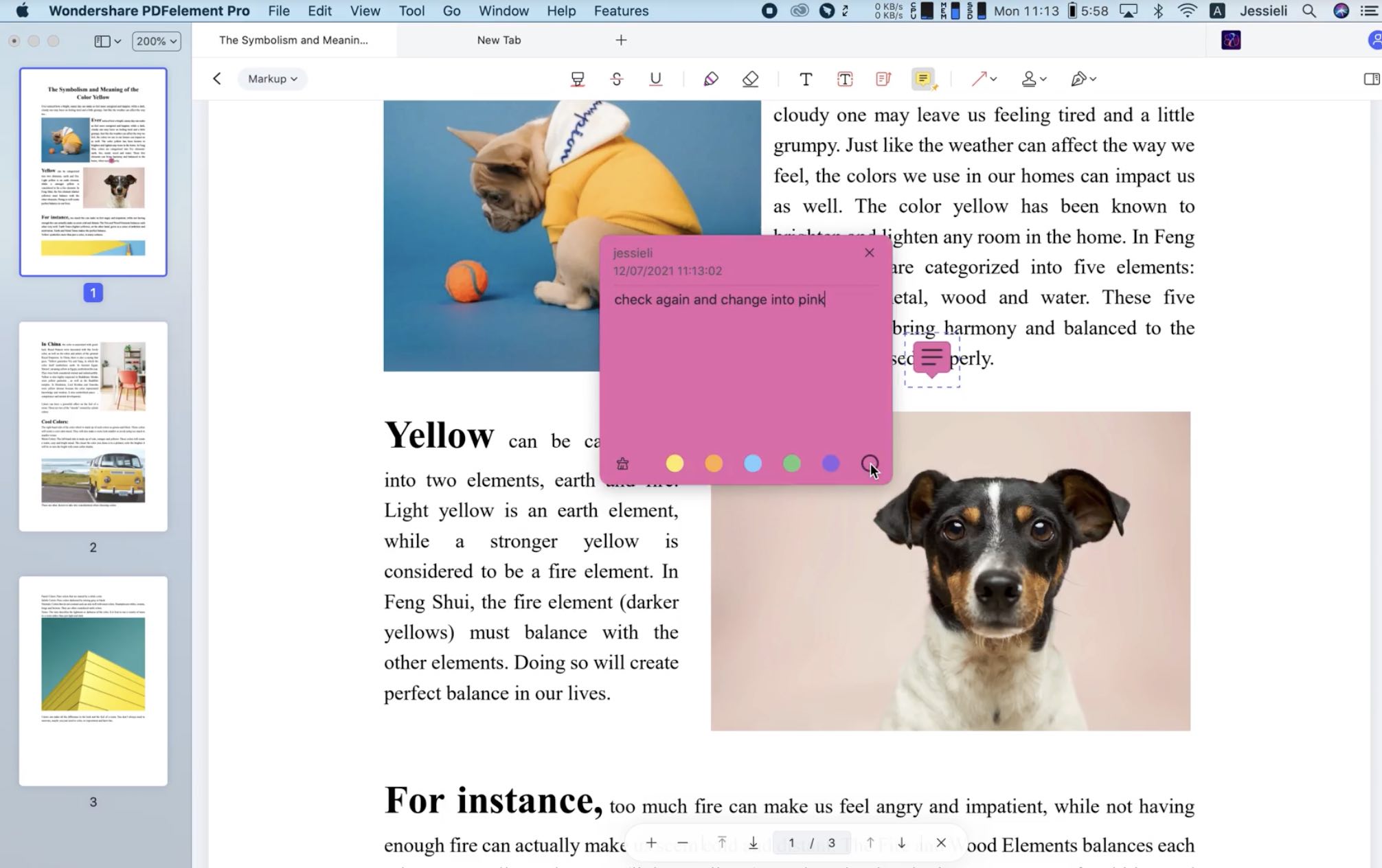Delete the note using trash icon
The width and height of the screenshot is (1382, 868).
coord(622,464)
